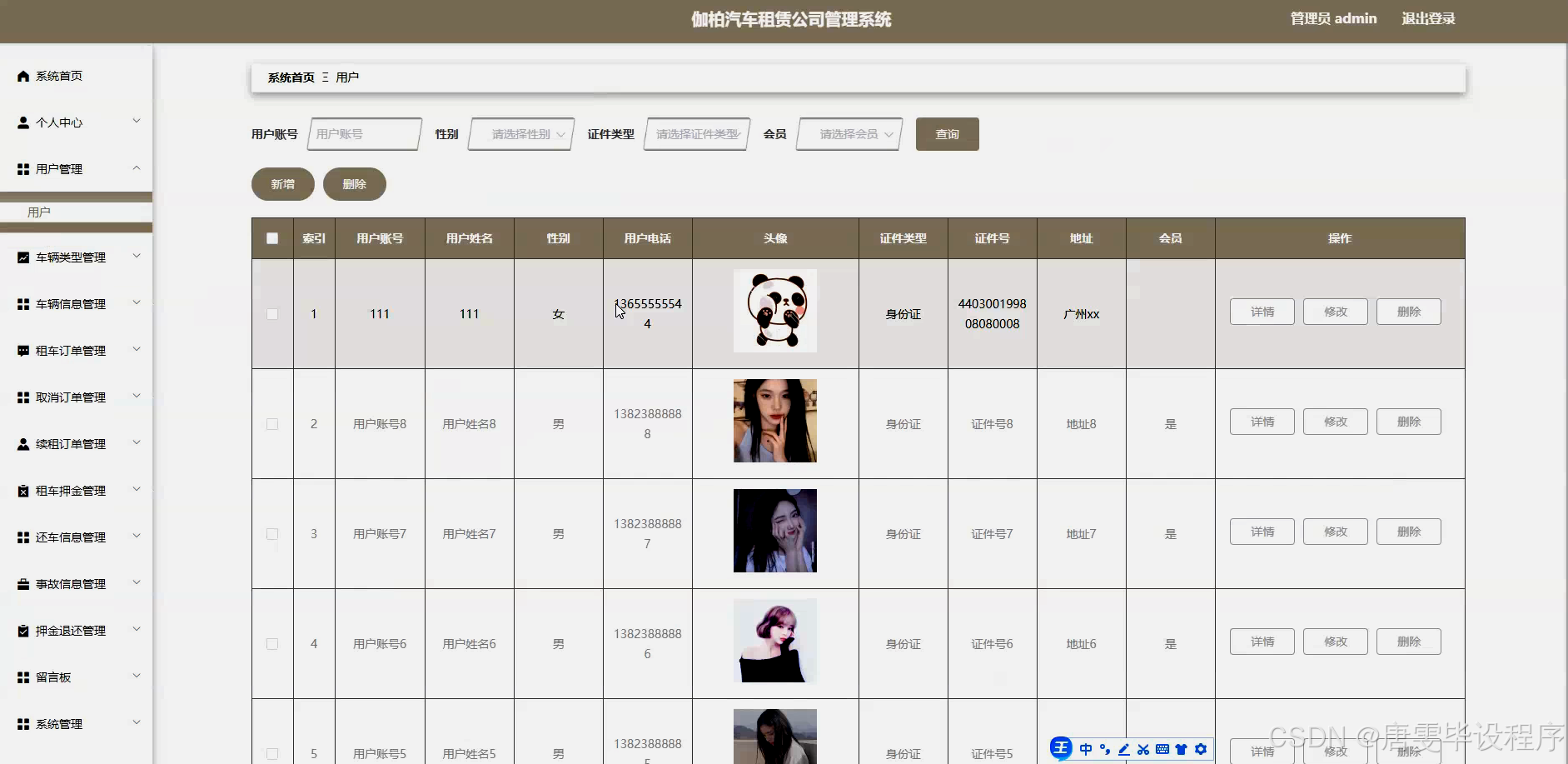
Task: Click the chat icon beside 租车订单管理
Action: [x=23, y=351]
